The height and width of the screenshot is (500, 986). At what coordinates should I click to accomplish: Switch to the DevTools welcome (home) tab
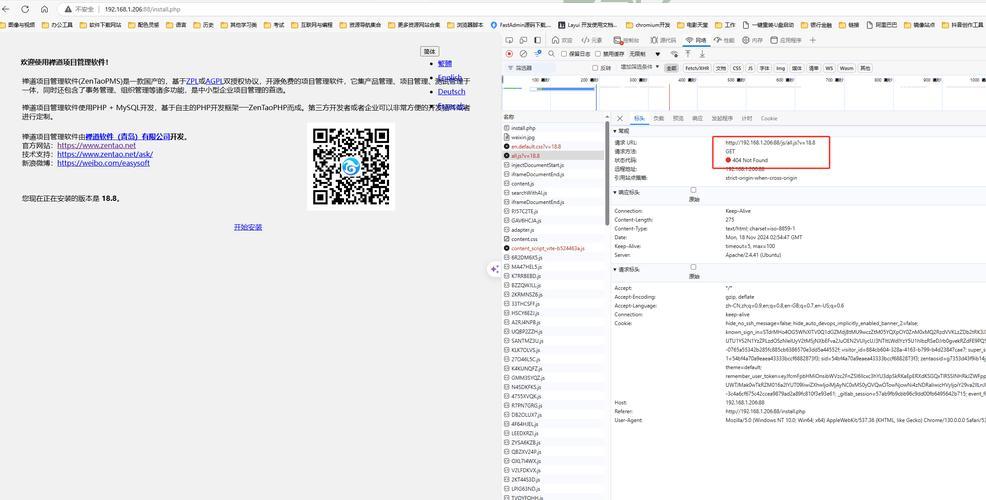coord(562,40)
